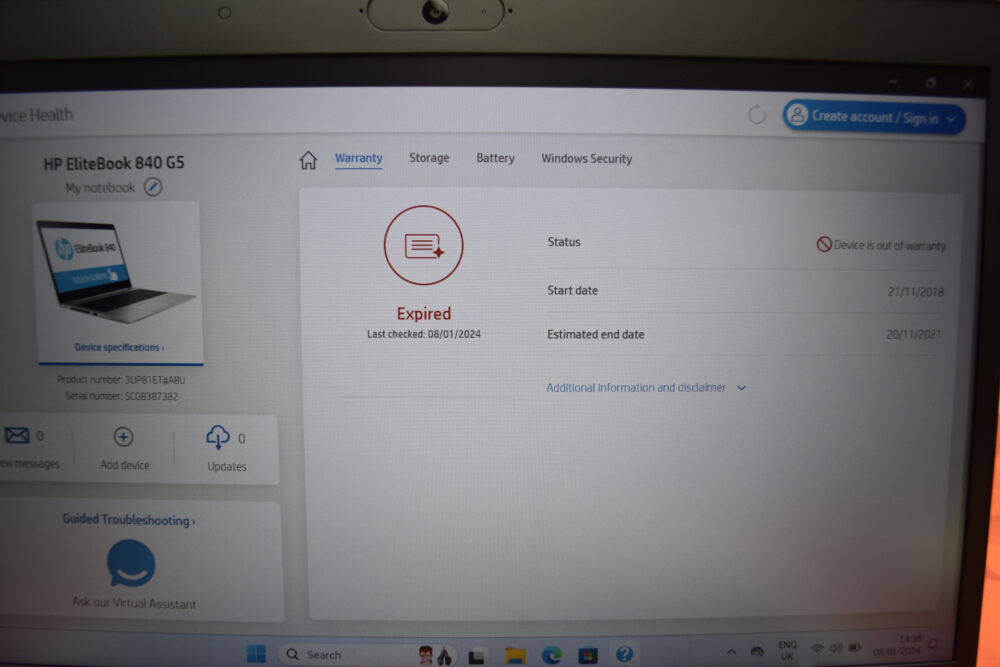Click the refresh circular arrow icon
Screen dimensions: 1000x667
click(756, 115)
